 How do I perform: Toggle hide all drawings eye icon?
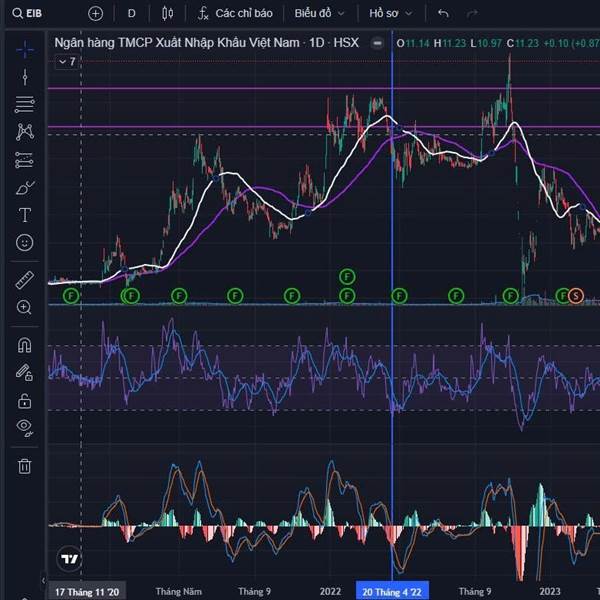[x=24, y=428]
